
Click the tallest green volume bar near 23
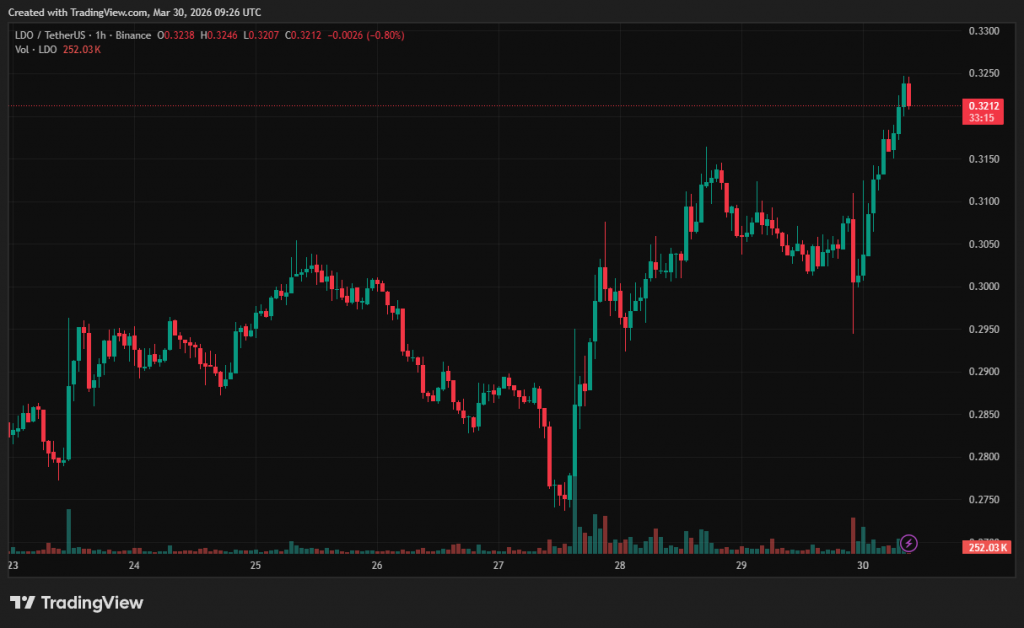pyautogui.click(x=68, y=530)
